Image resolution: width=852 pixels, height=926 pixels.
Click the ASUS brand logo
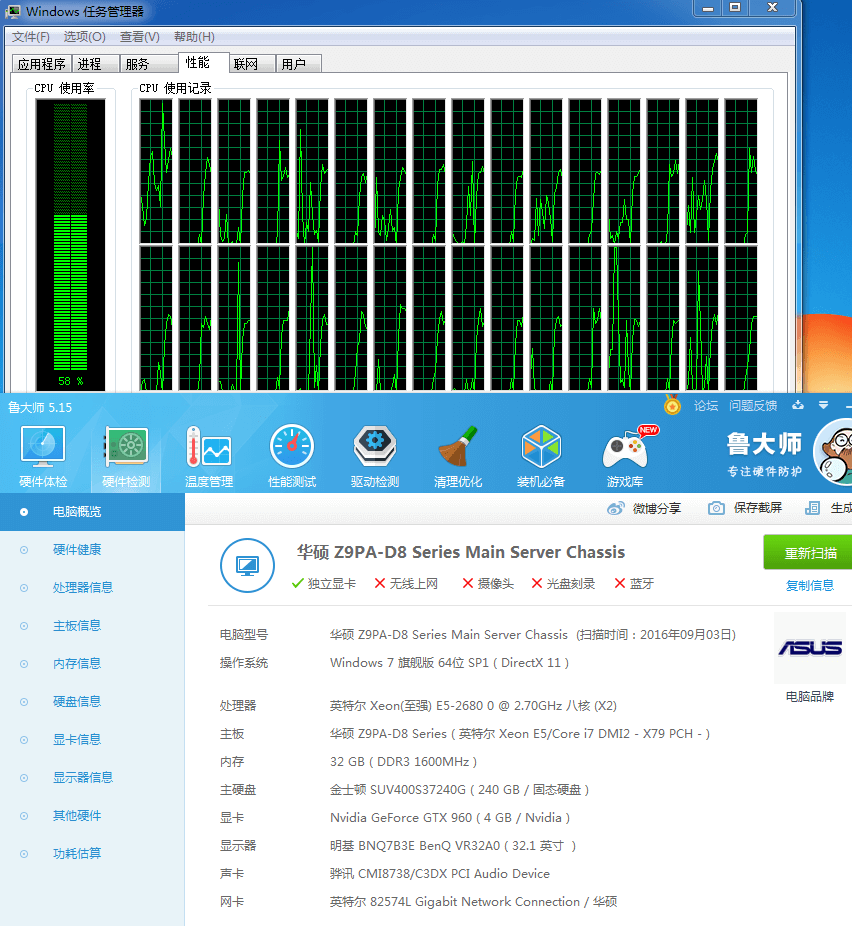(809, 648)
